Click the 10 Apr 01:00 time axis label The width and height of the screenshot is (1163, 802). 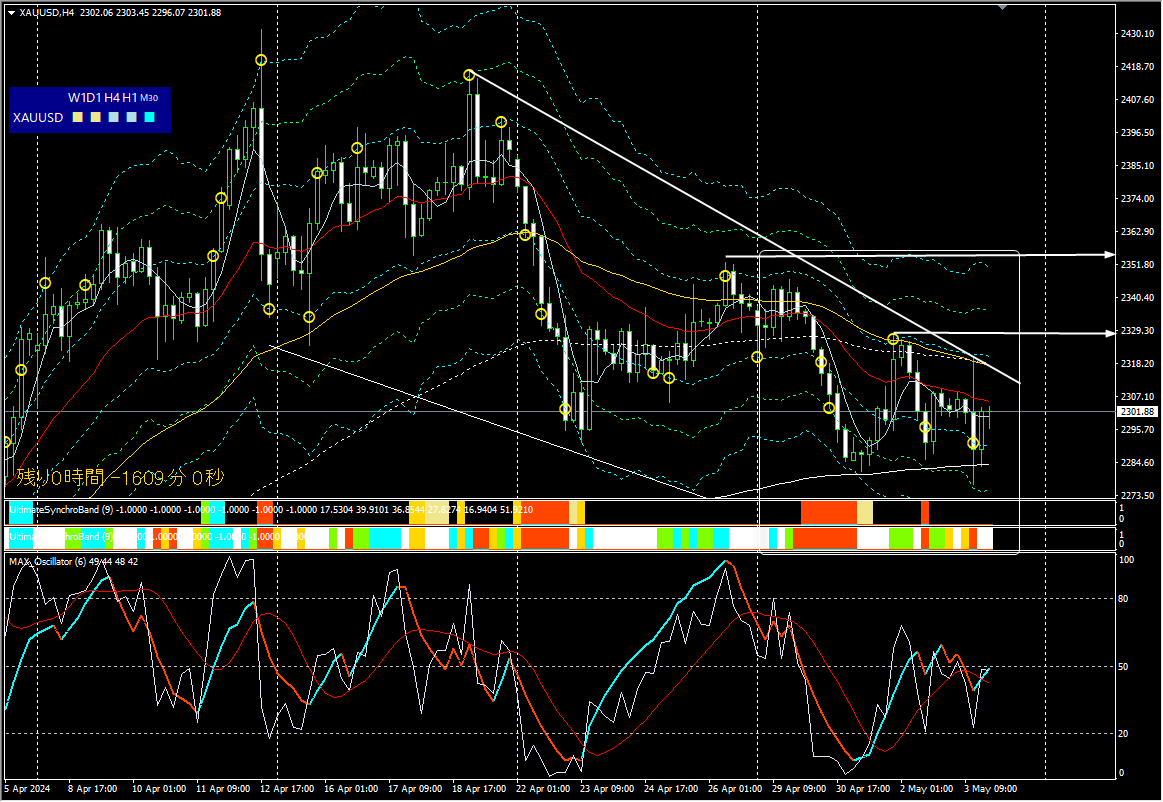[x=159, y=789]
